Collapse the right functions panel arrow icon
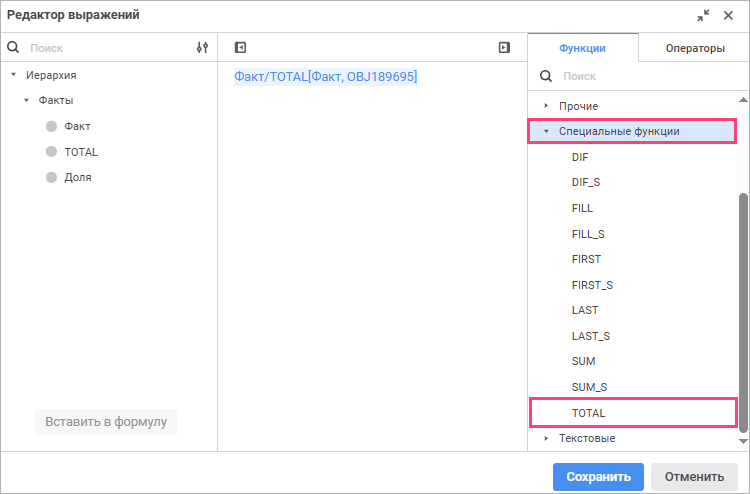This screenshot has height=494, width=750. [x=504, y=47]
